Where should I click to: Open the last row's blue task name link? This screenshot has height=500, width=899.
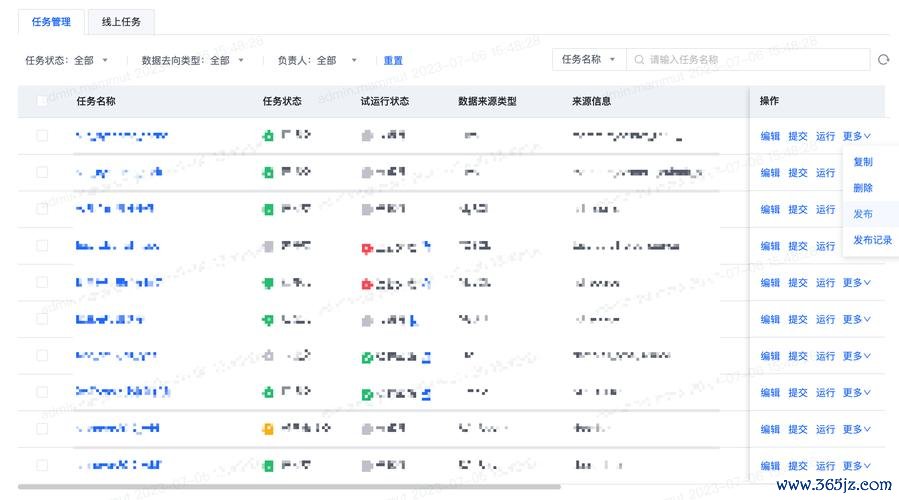pos(119,465)
